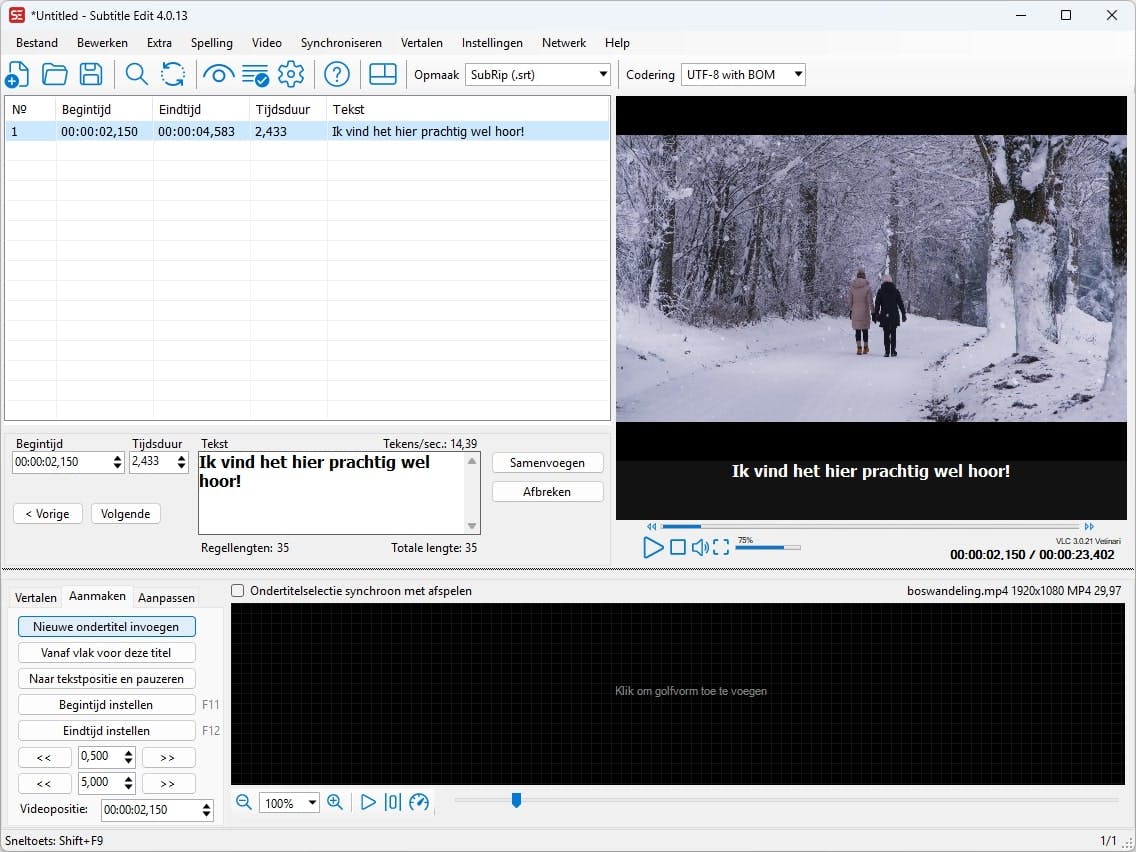Save the subtitle with the floppy disk icon
The width and height of the screenshot is (1136, 852).
[x=91, y=74]
